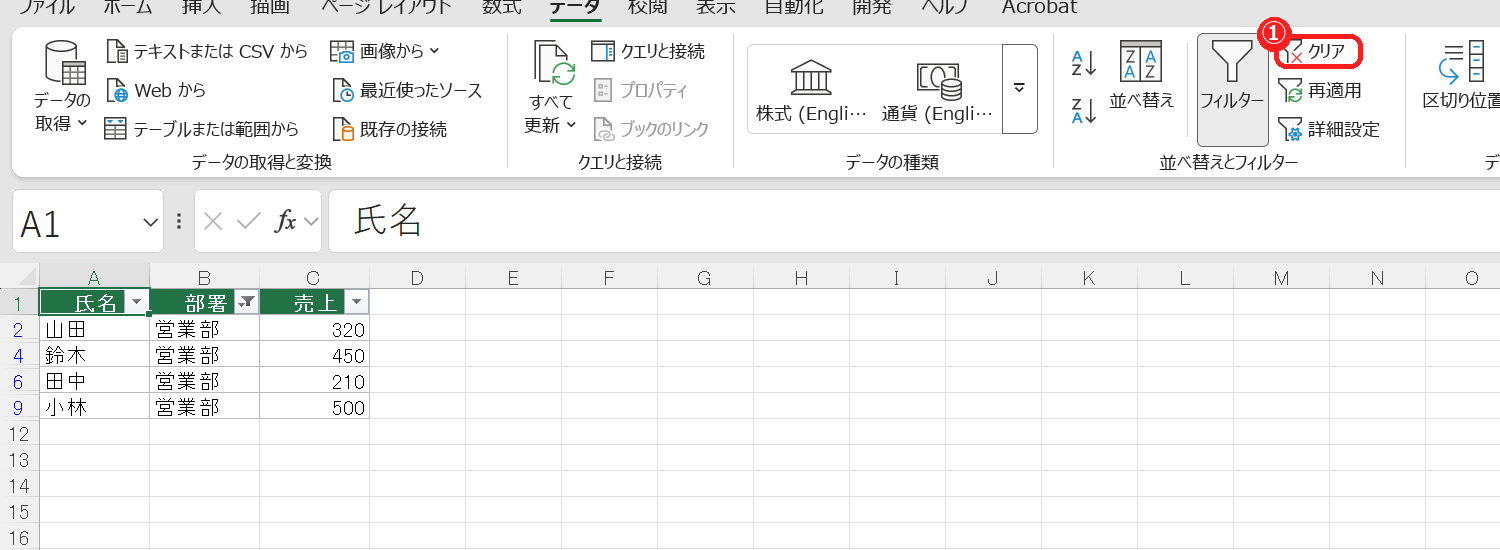
Task: Select cell containing 鈴木
Action: [94, 355]
